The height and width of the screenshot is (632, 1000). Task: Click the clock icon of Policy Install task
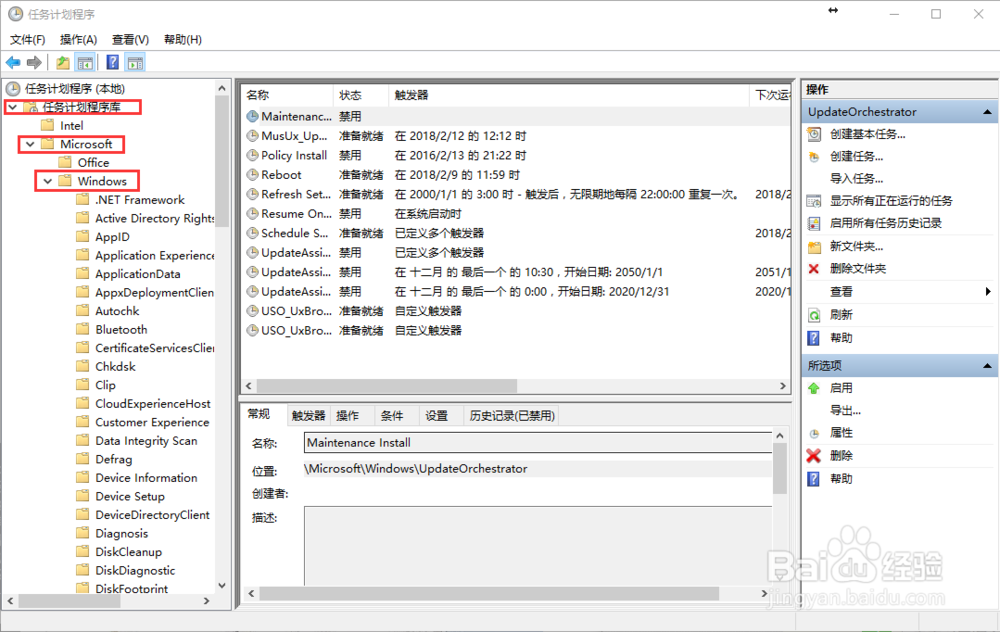(x=253, y=155)
